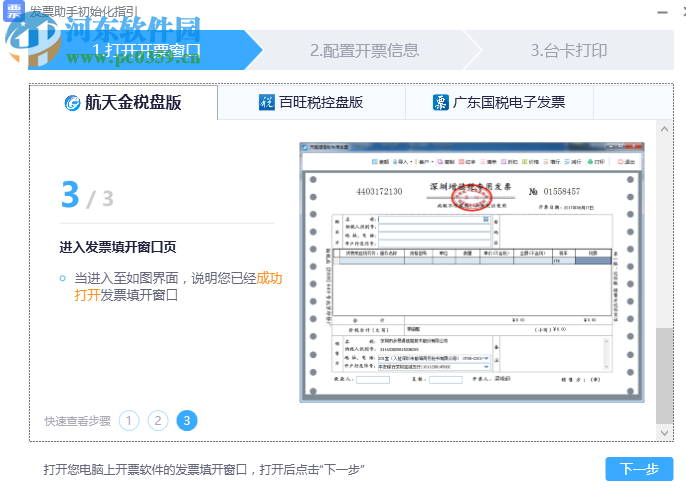Switch to the 百旺税控盘版 tab
The width and height of the screenshot is (686, 492).
(312, 103)
